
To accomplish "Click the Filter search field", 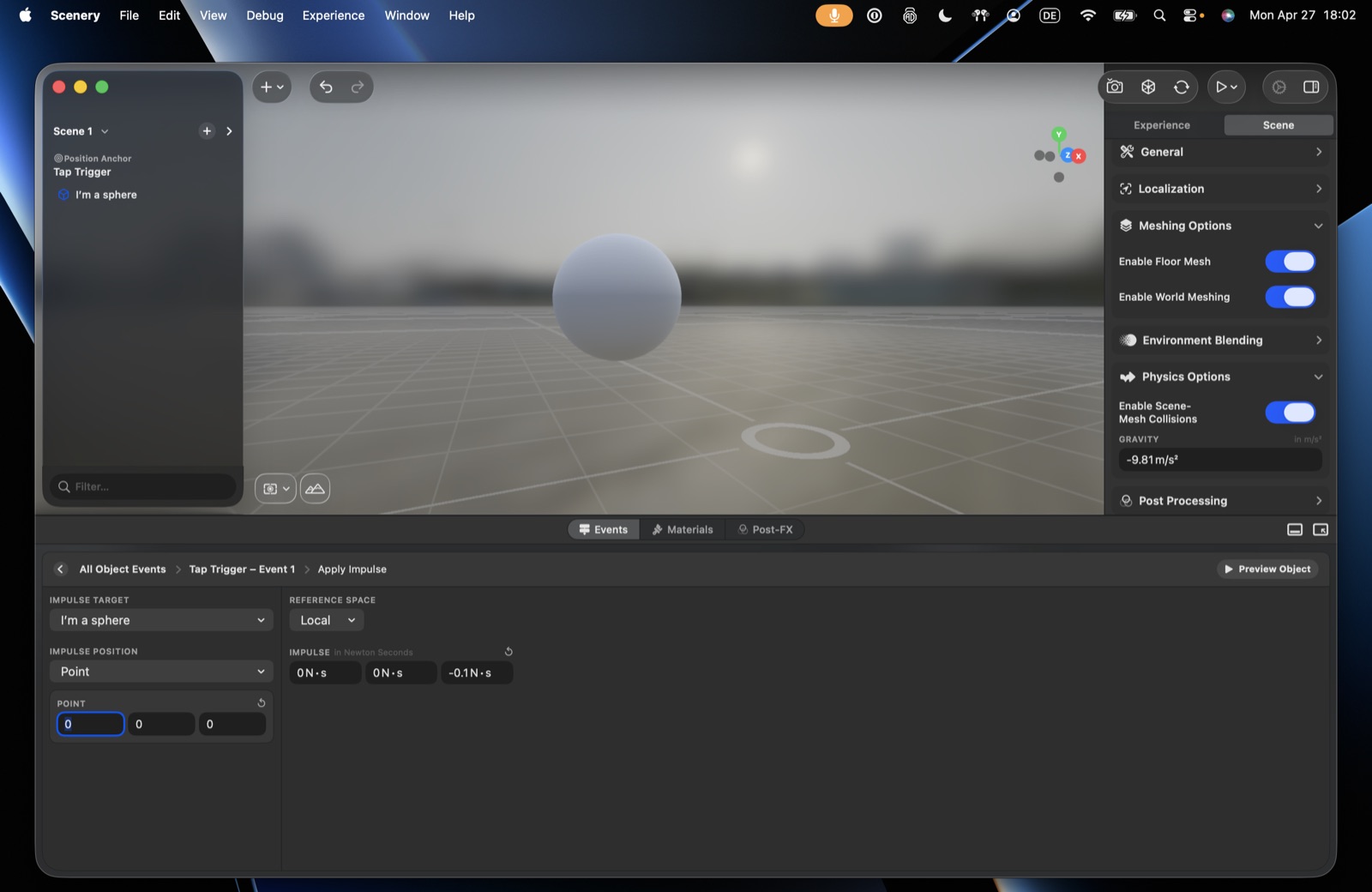I will click(142, 486).
